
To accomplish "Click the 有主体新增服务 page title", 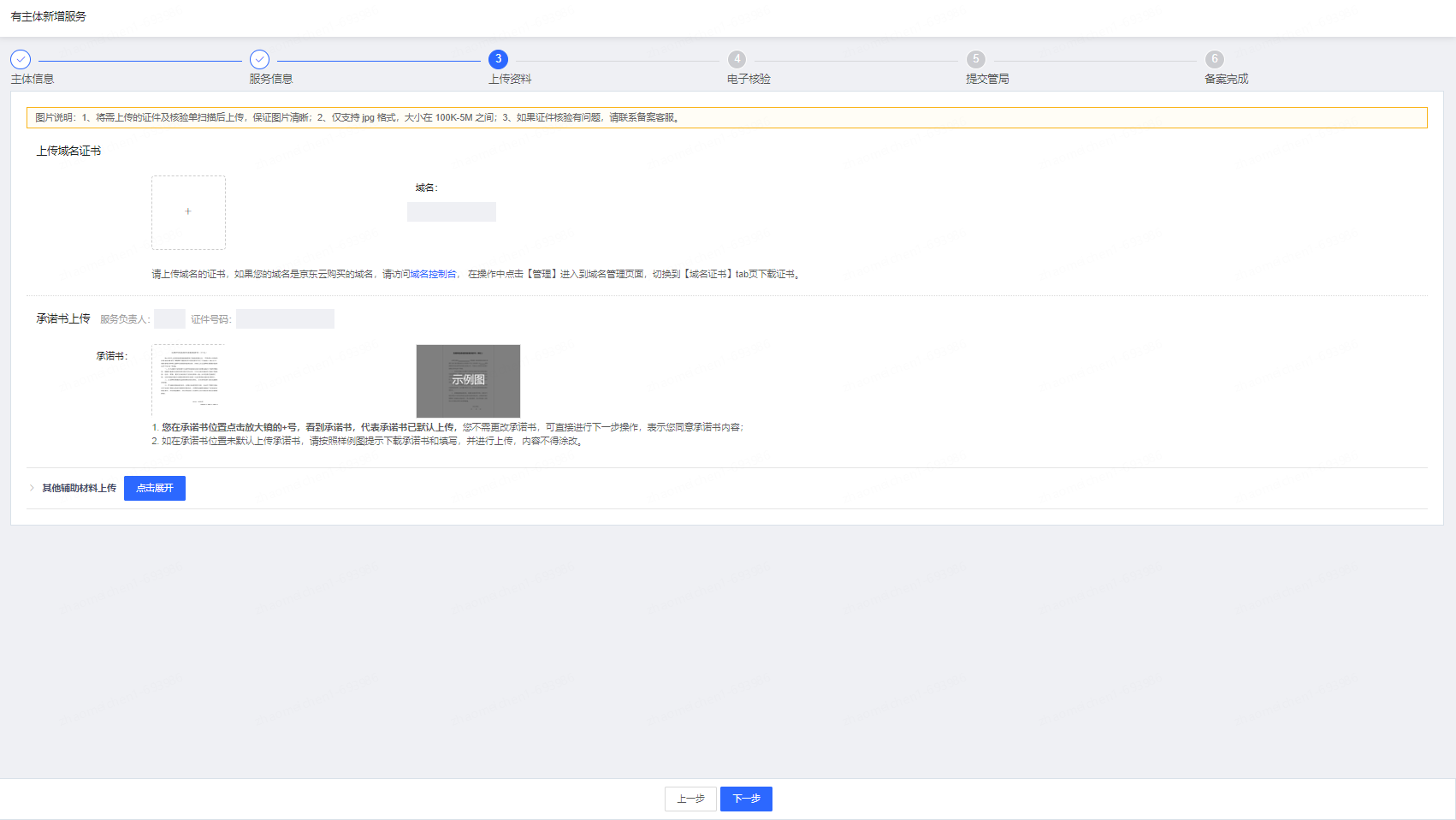I will [49, 16].
